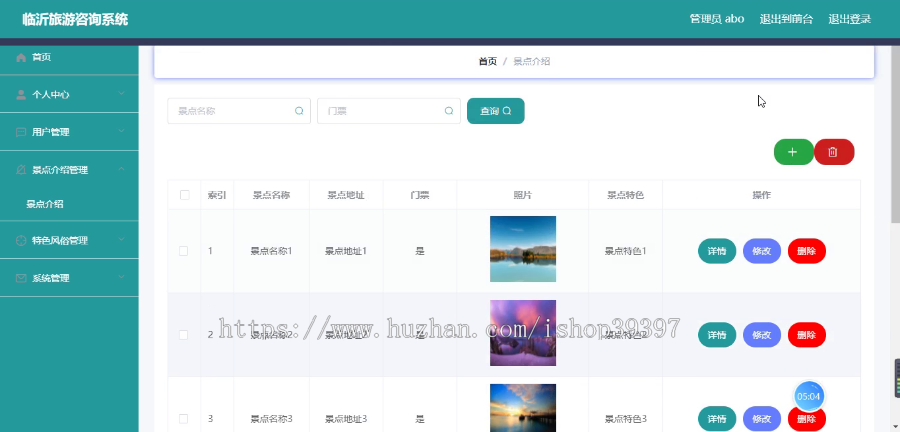Click the 景点介绍 breadcrumb text

pyautogui.click(x=532, y=61)
